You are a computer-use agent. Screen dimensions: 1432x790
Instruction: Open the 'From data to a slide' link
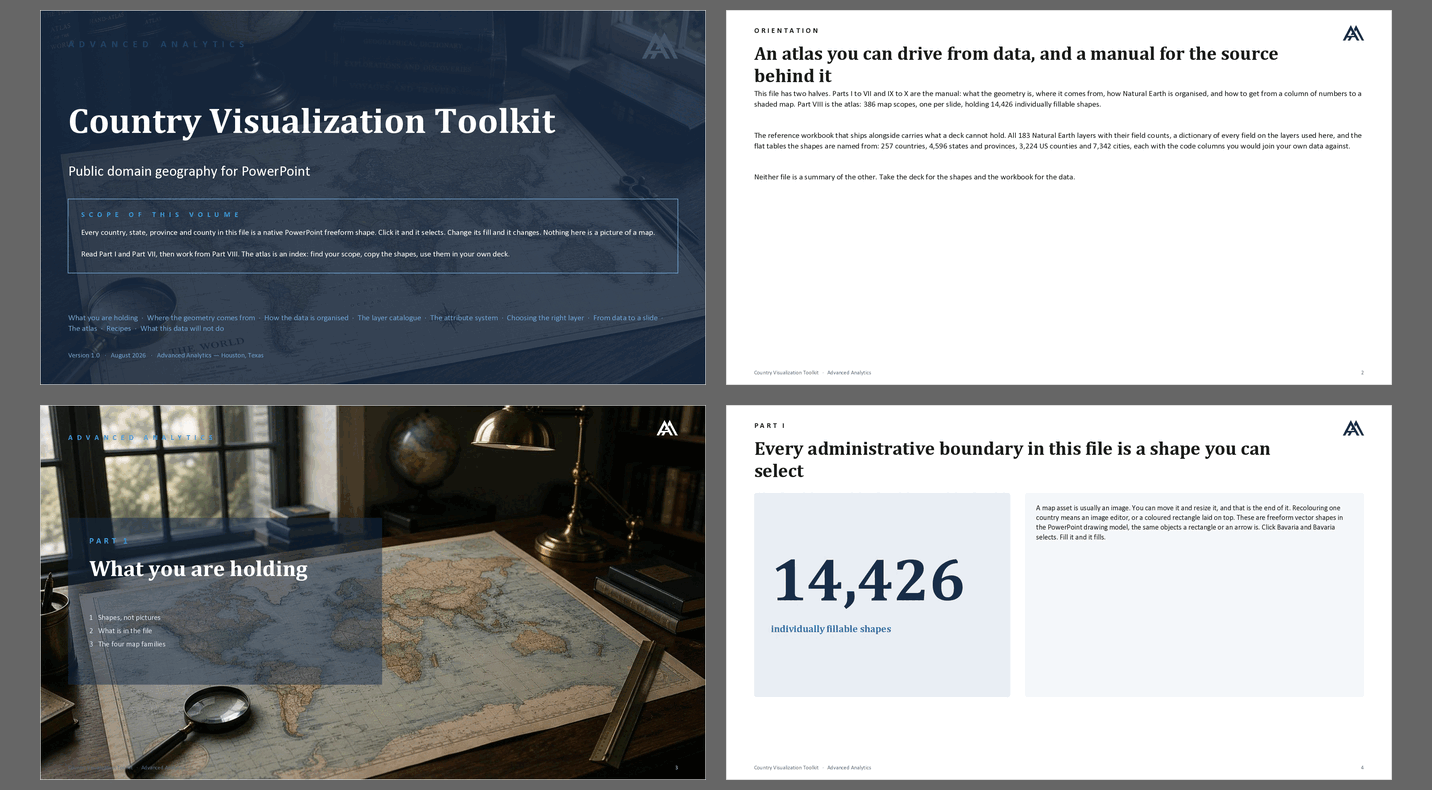click(x=625, y=318)
